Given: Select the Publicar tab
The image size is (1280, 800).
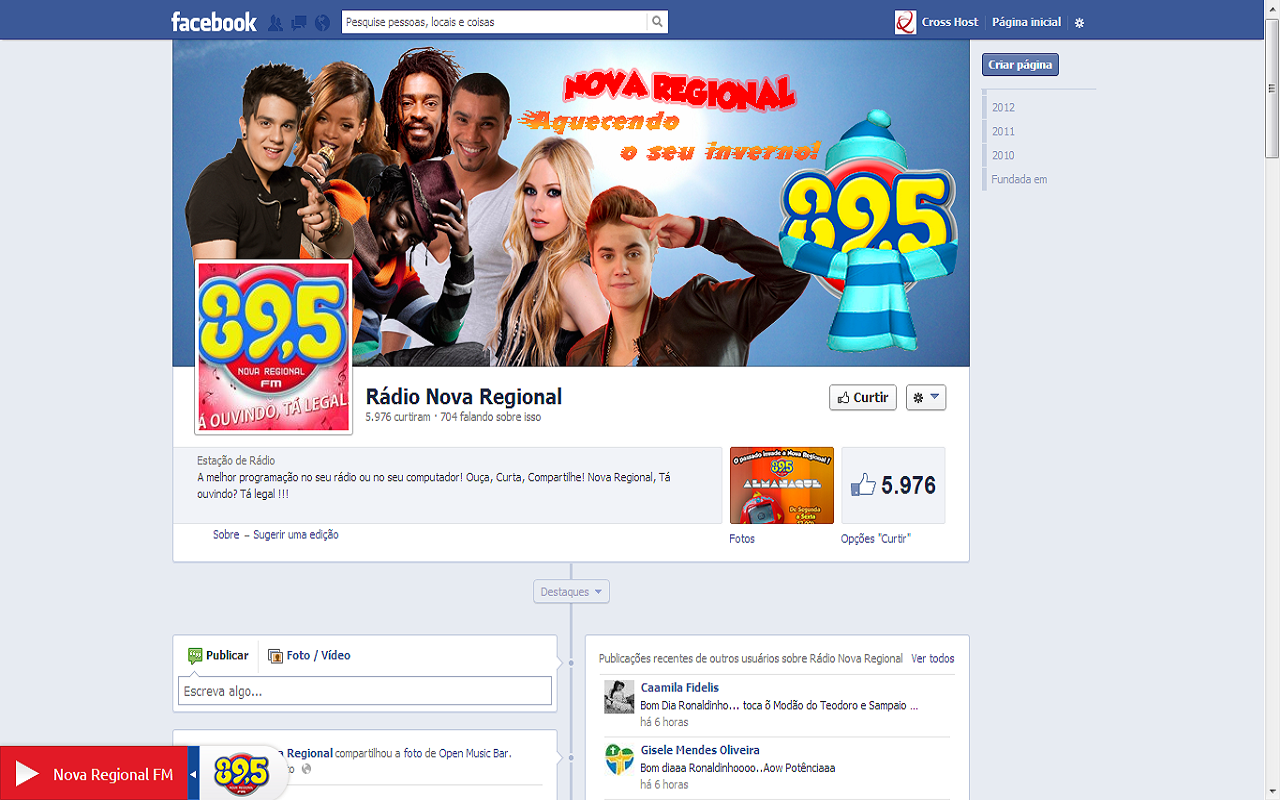Looking at the screenshot, I should [x=218, y=656].
